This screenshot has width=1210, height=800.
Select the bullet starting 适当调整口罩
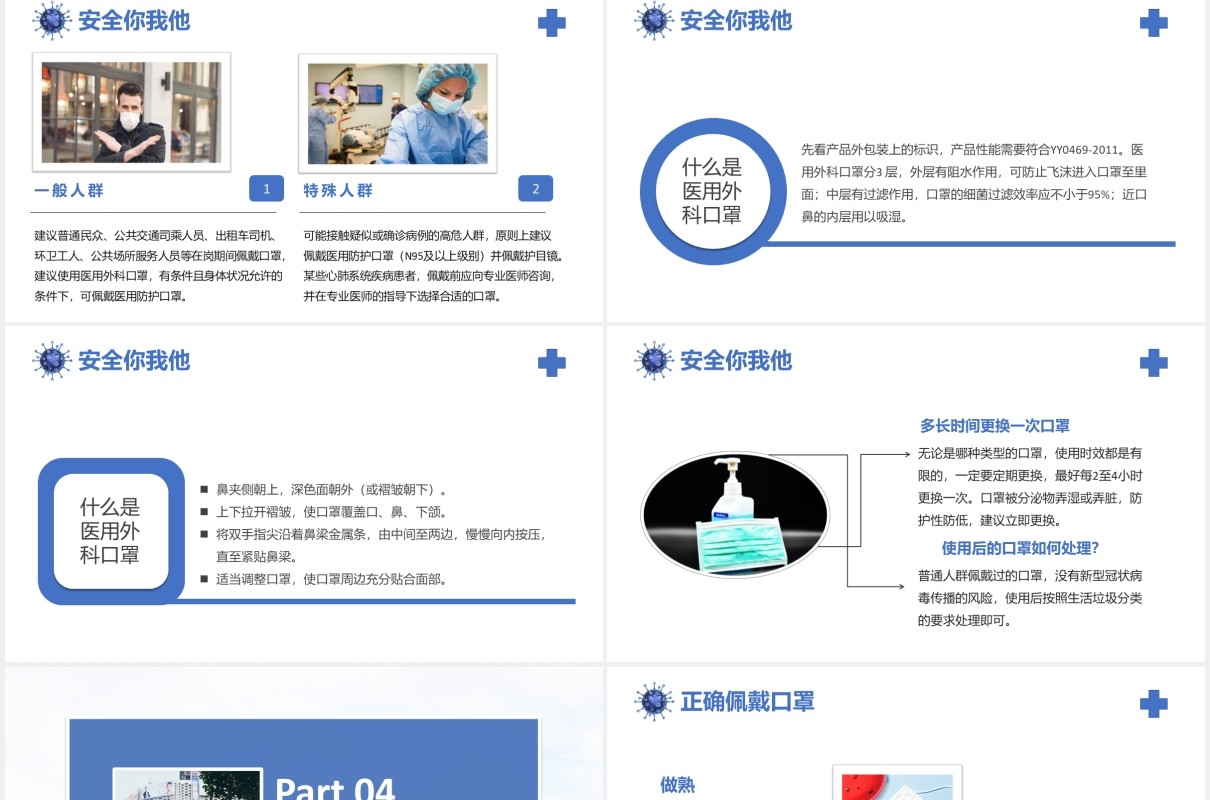point(323,579)
